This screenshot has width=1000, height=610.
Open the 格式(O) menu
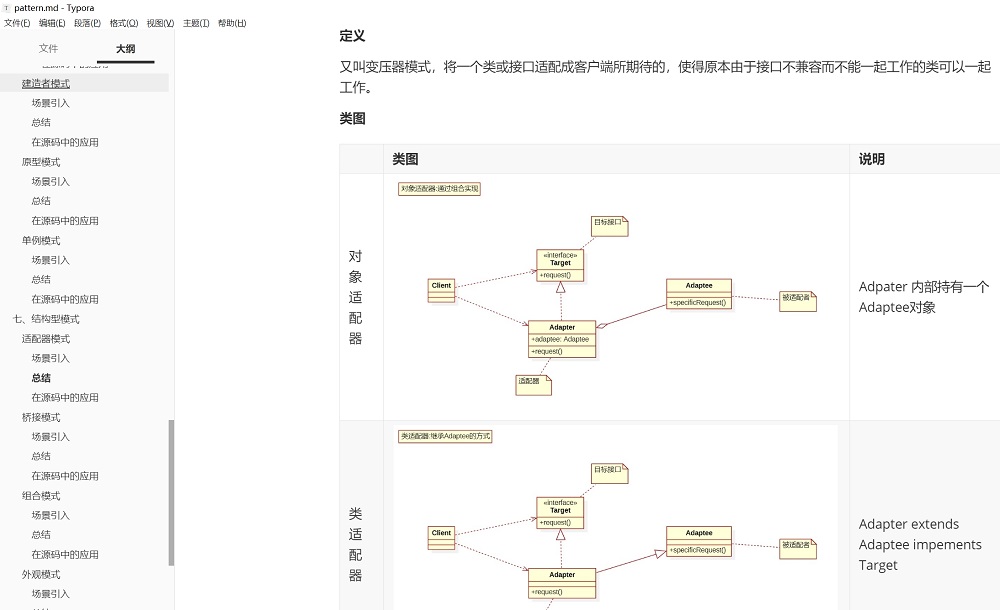pyautogui.click(x=124, y=23)
